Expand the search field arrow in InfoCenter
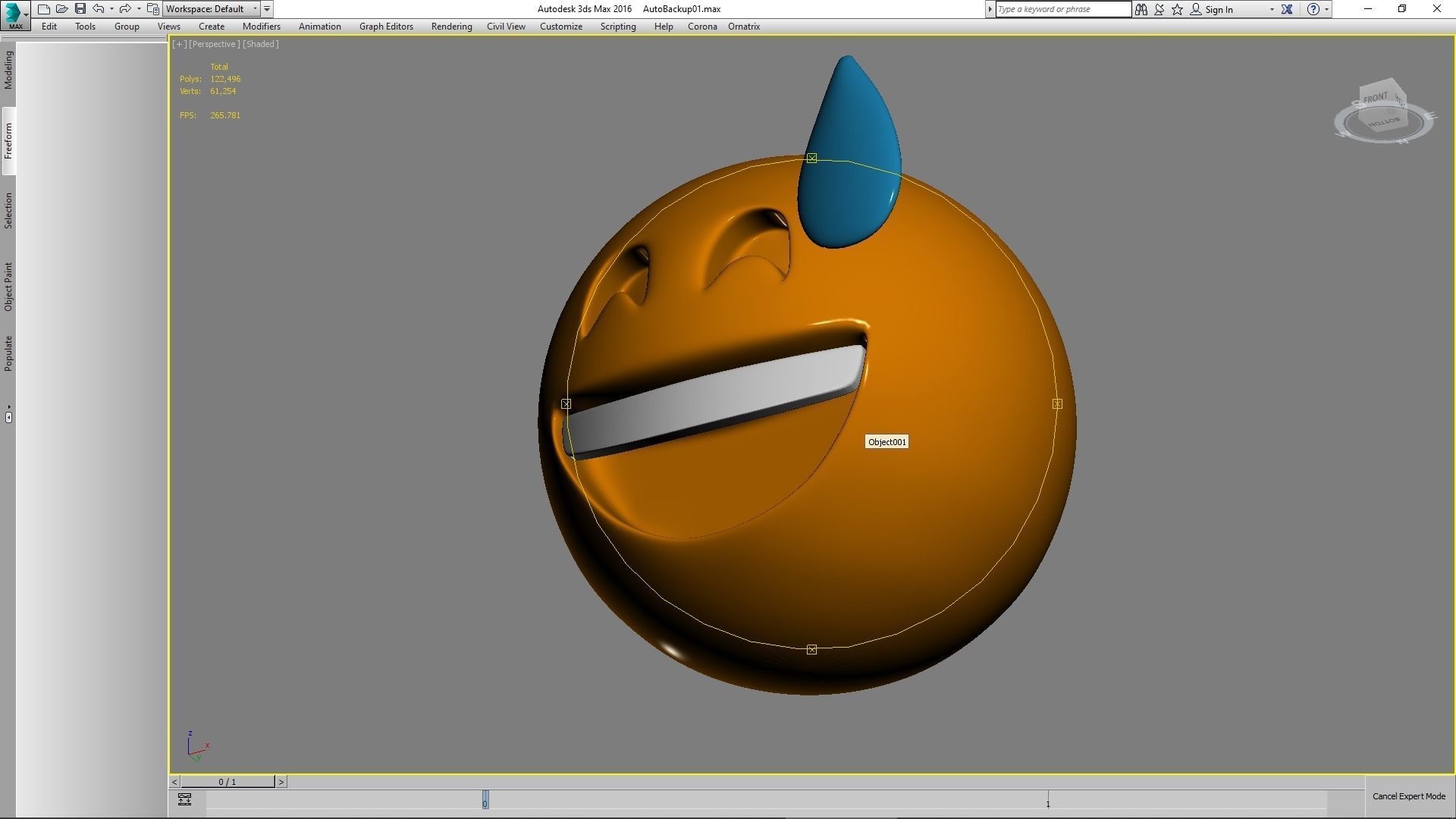This screenshot has height=819, width=1456. [x=990, y=9]
